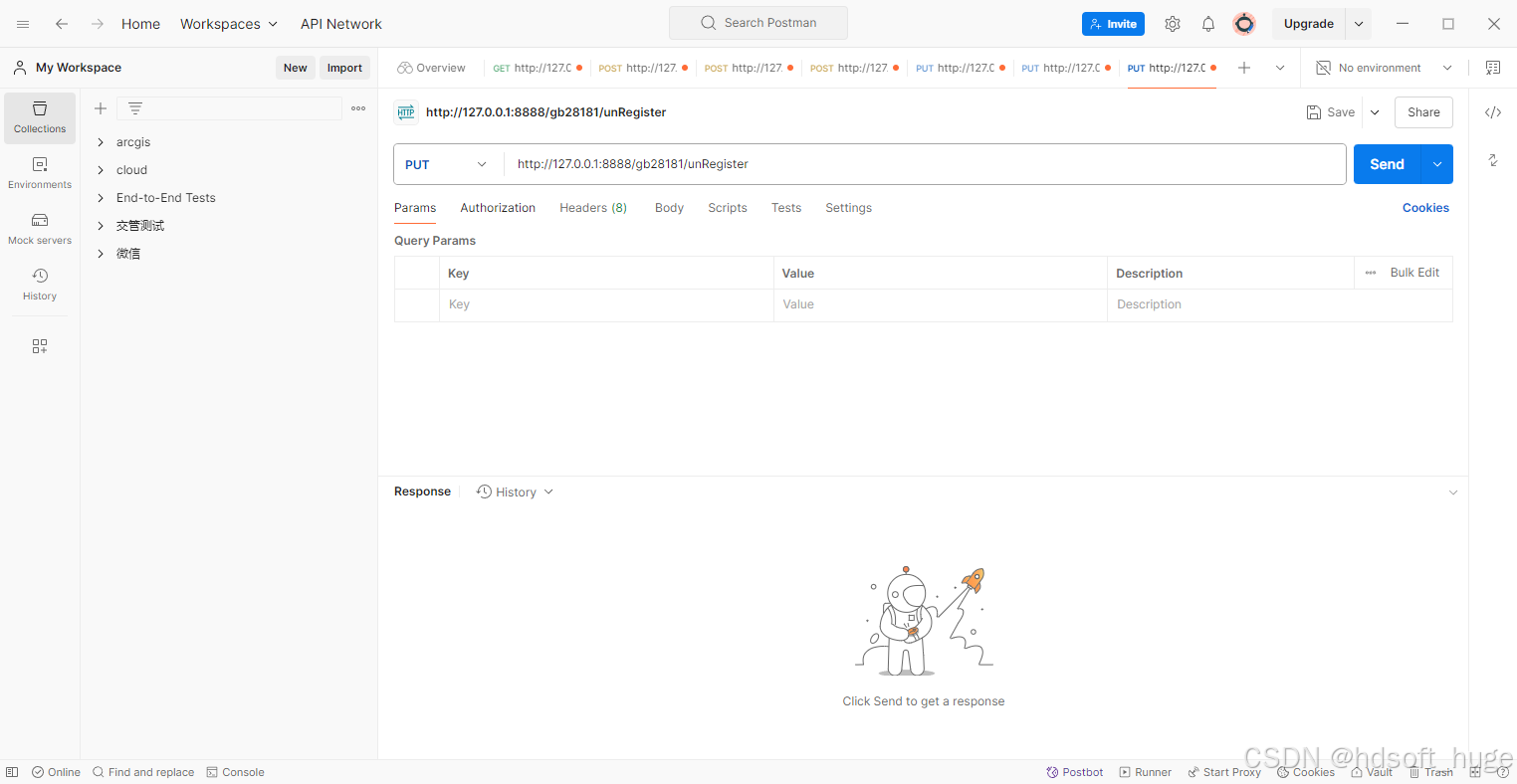Open the Cookies link
This screenshot has height=784, width=1517.
pos(1425,208)
